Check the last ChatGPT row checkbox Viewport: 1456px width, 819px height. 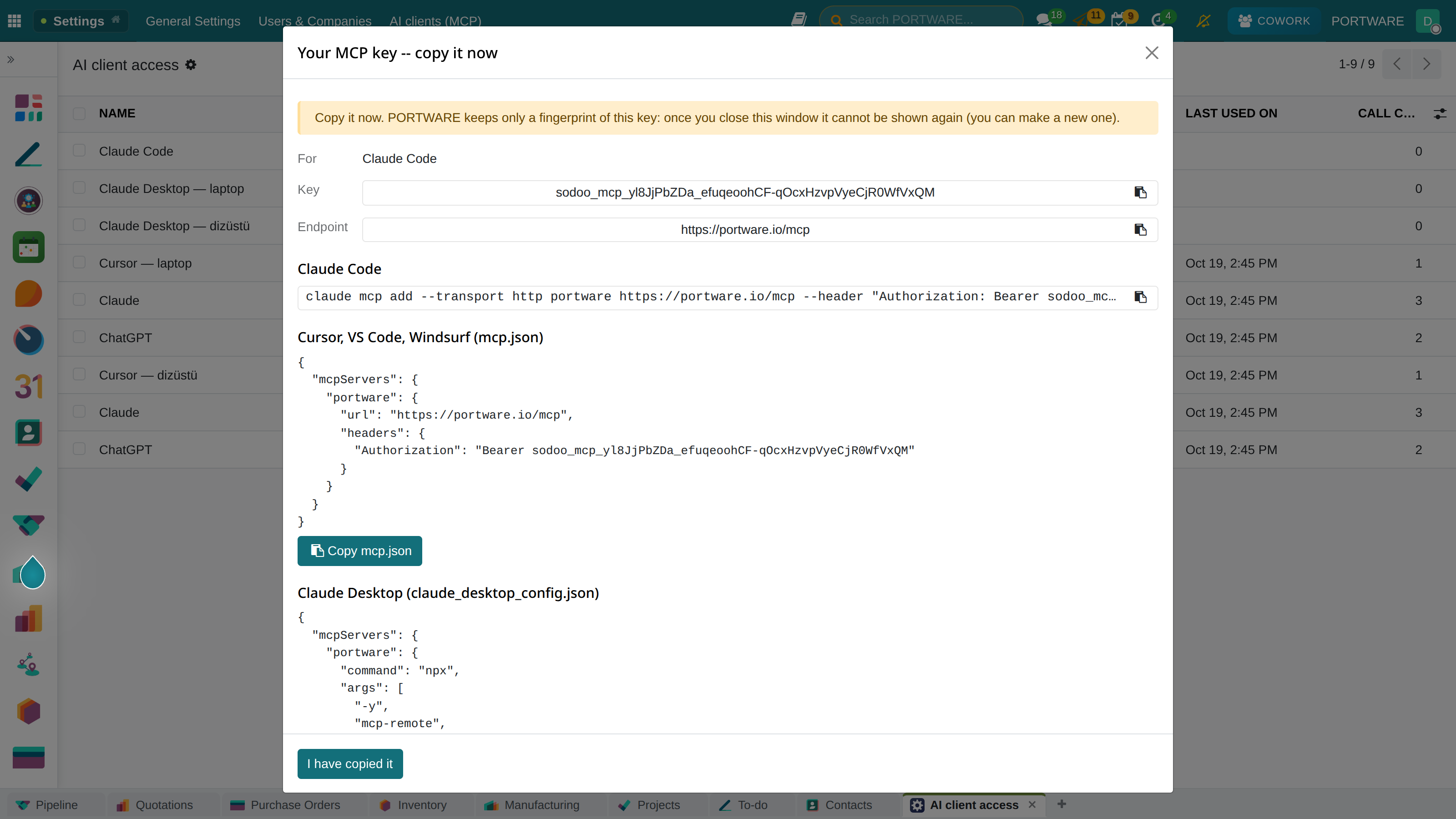[x=79, y=449]
